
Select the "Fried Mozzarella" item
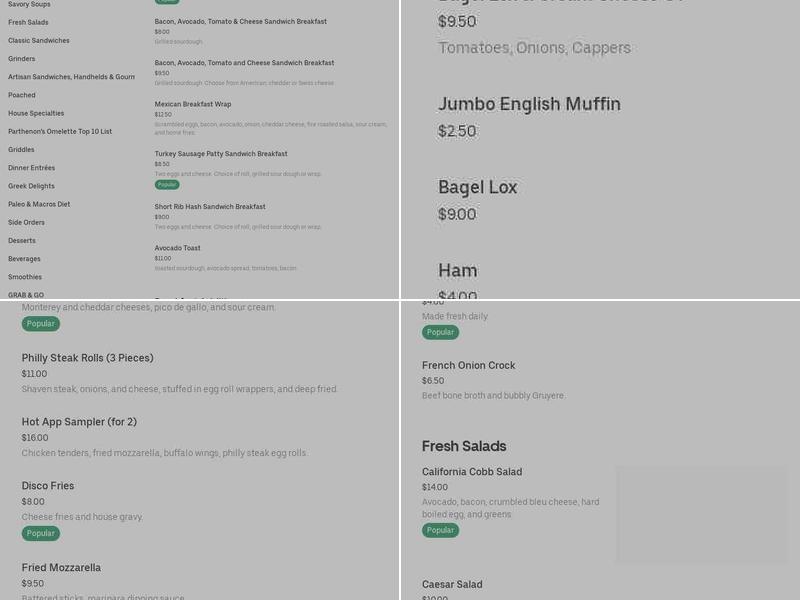coord(61,567)
